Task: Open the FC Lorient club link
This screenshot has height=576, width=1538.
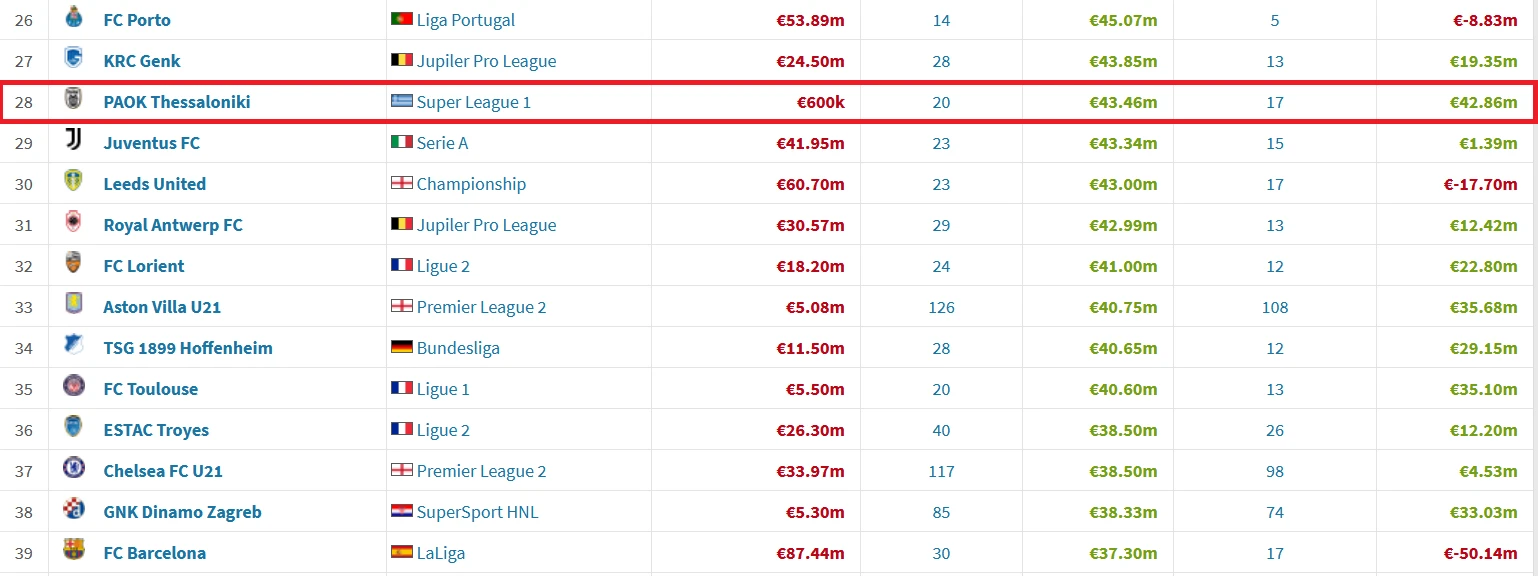Action: (144, 266)
